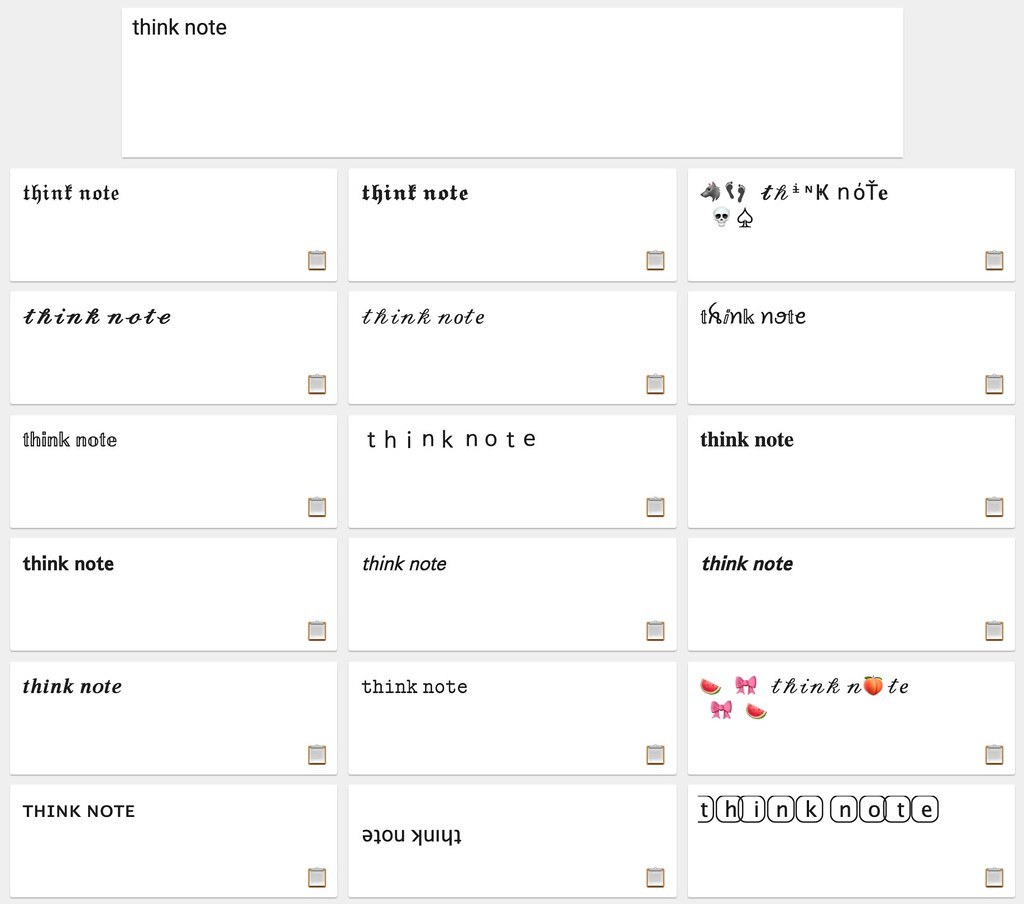Copy the bold cursive script style text
This screenshot has width=1024, height=904.
tap(317, 384)
